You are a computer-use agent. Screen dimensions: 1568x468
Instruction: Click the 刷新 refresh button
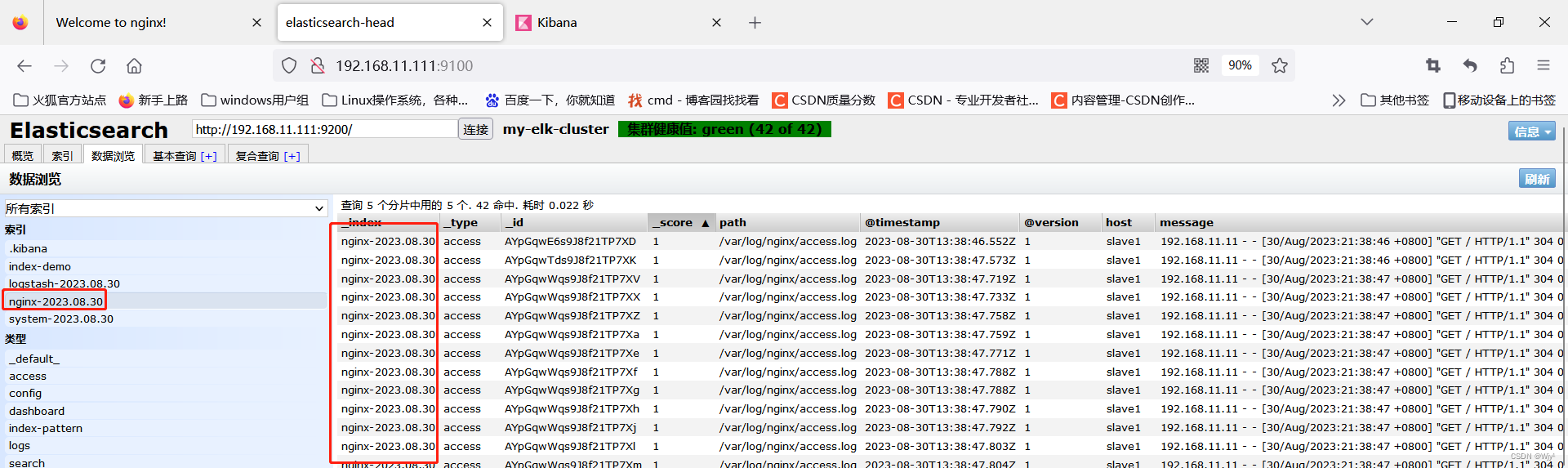click(x=1537, y=179)
